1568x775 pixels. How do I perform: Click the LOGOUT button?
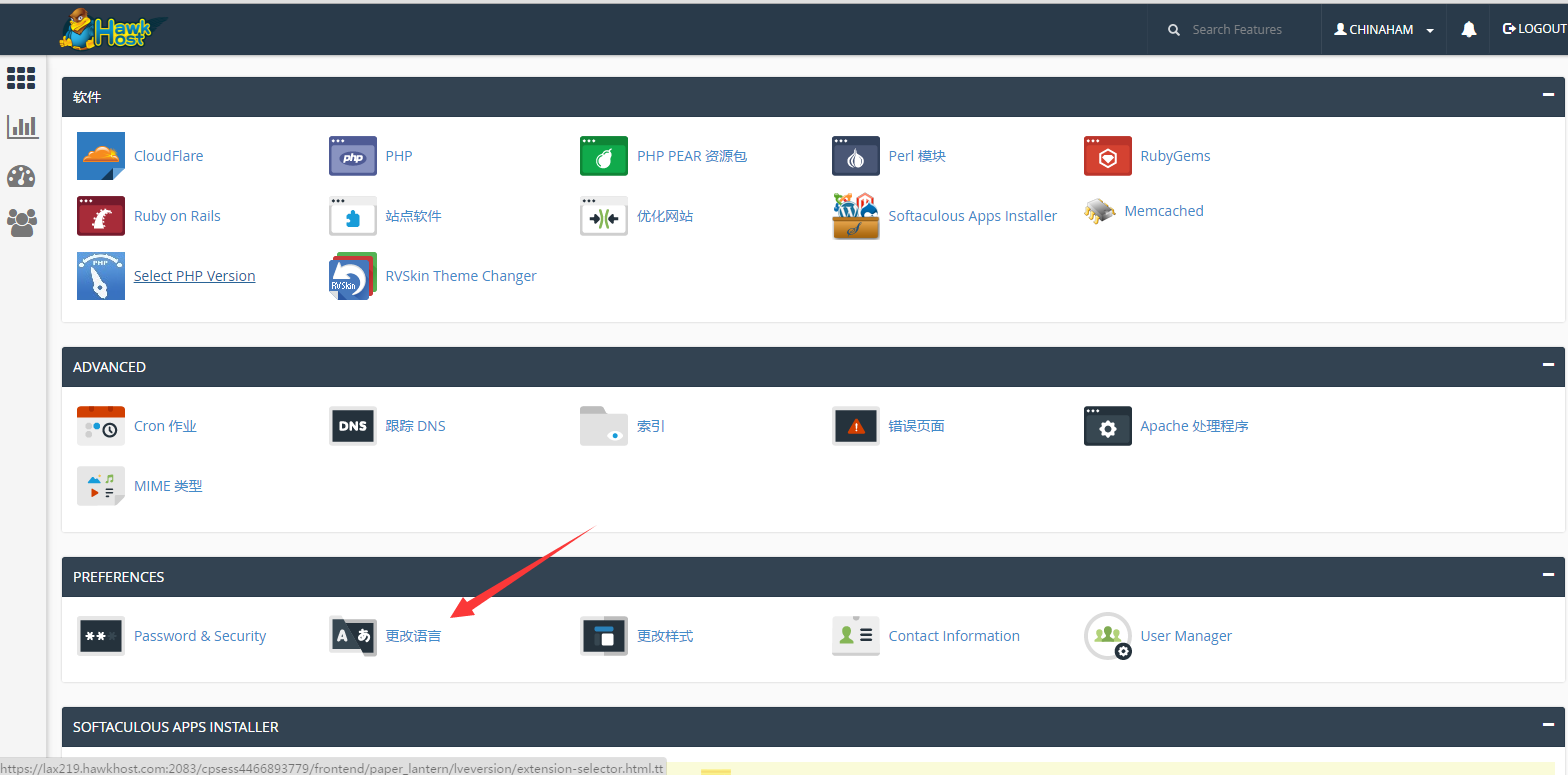coord(1534,29)
